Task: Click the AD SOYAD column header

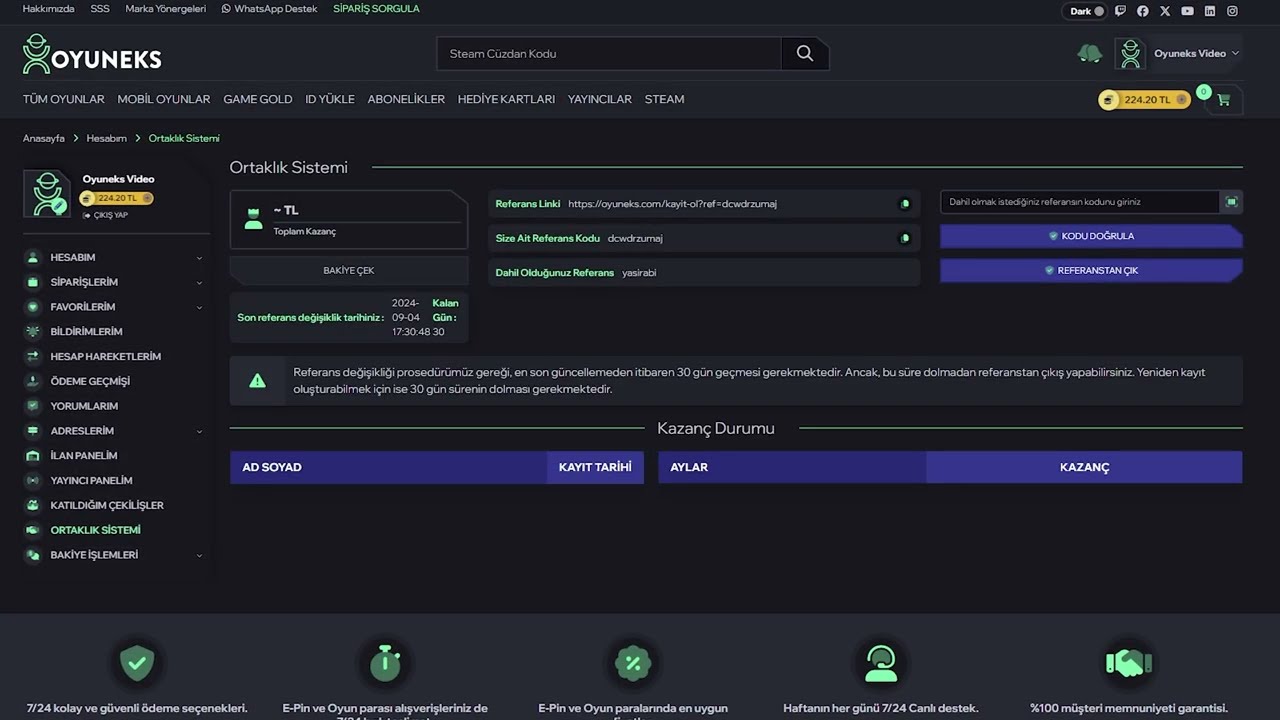Action: (388, 467)
